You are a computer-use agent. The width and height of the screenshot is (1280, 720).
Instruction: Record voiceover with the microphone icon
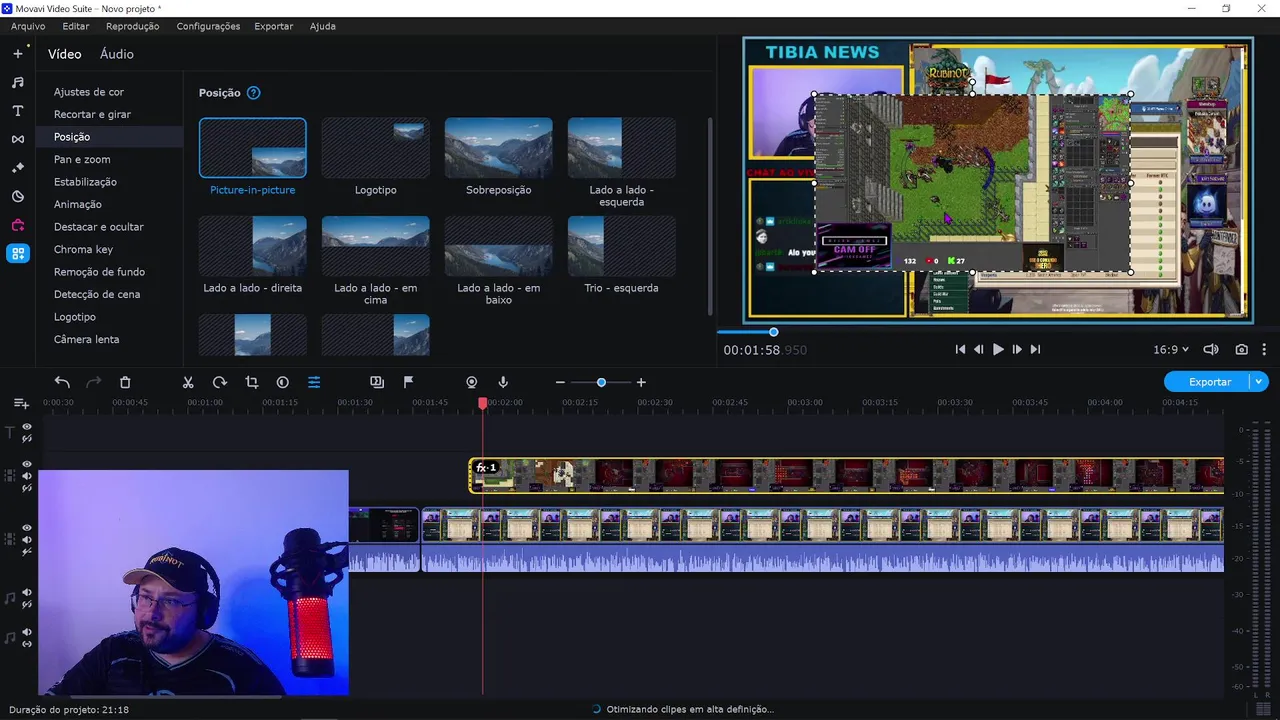503,382
